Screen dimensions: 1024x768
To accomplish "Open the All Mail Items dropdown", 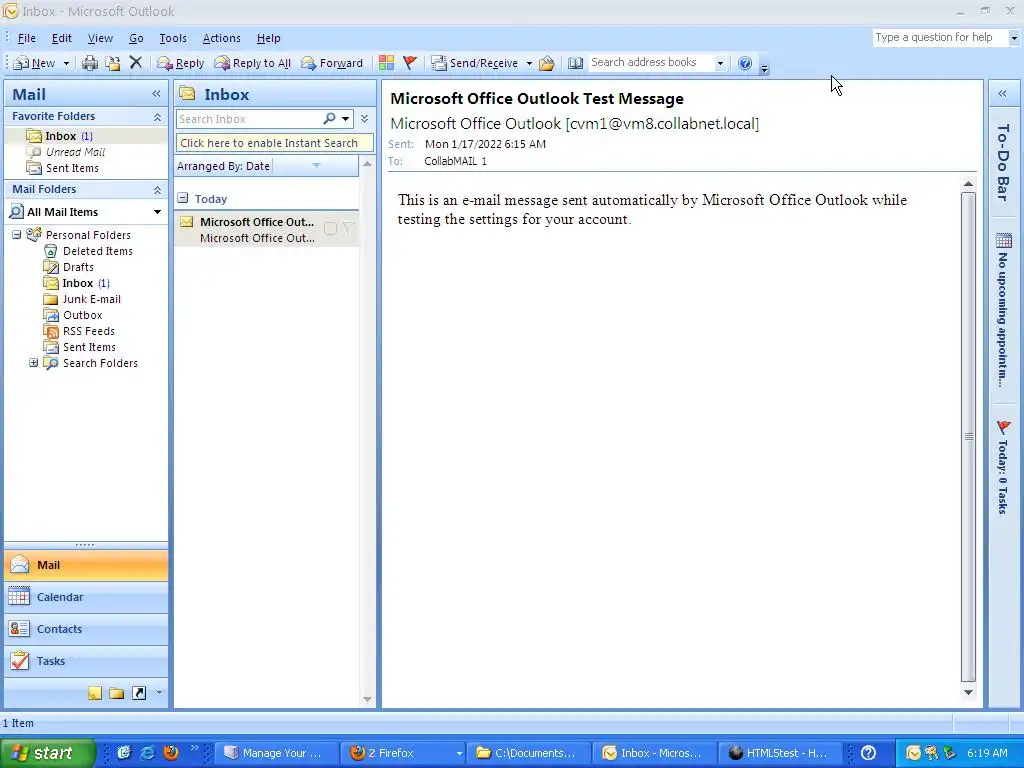I will pyautogui.click(x=157, y=212).
